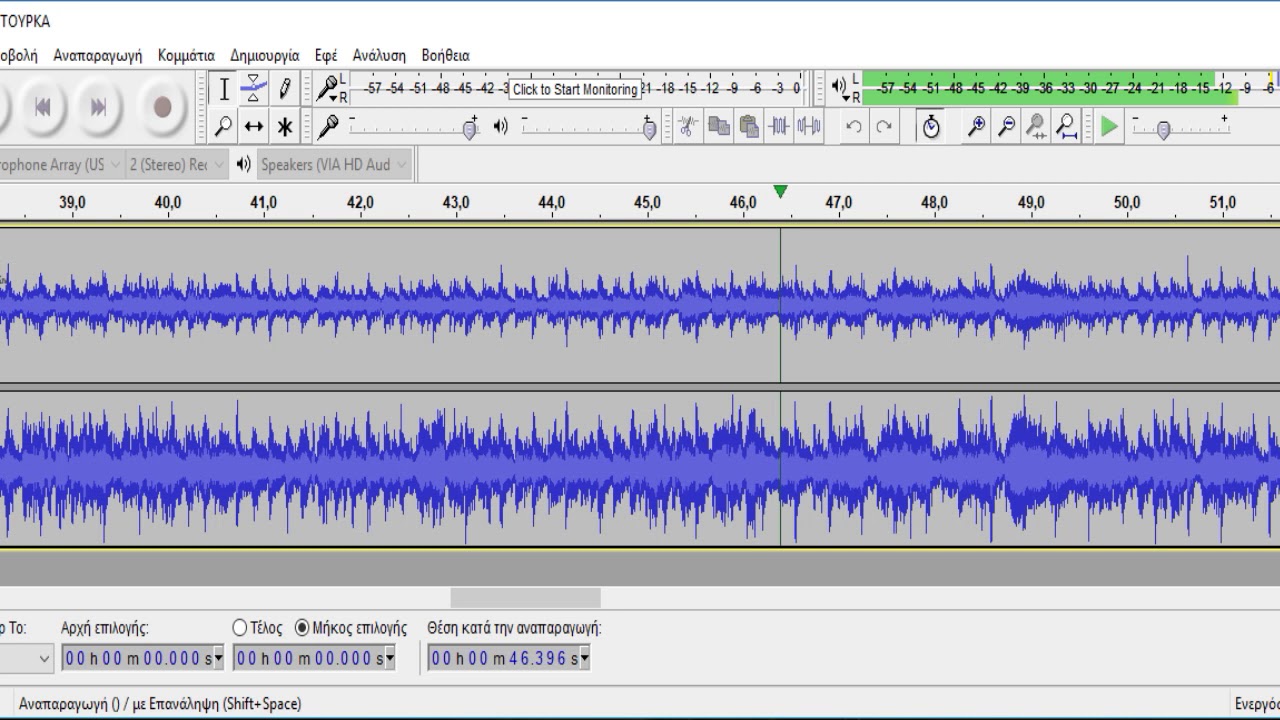
Task: Select the Zoom tool in tools toolbar
Action: (224, 126)
